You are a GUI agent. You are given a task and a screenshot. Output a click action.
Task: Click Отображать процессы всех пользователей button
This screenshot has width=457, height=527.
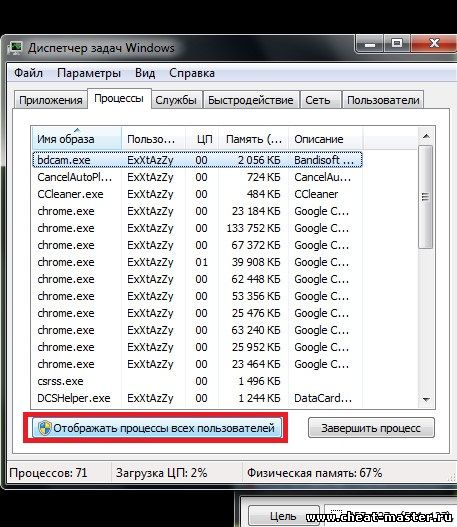[x=157, y=428]
